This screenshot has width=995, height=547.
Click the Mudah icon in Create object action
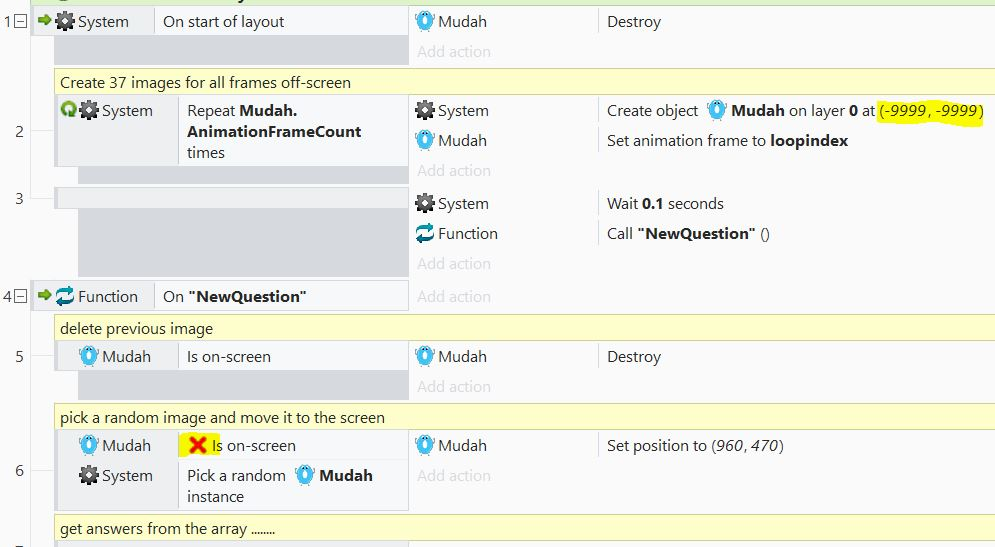tap(716, 110)
